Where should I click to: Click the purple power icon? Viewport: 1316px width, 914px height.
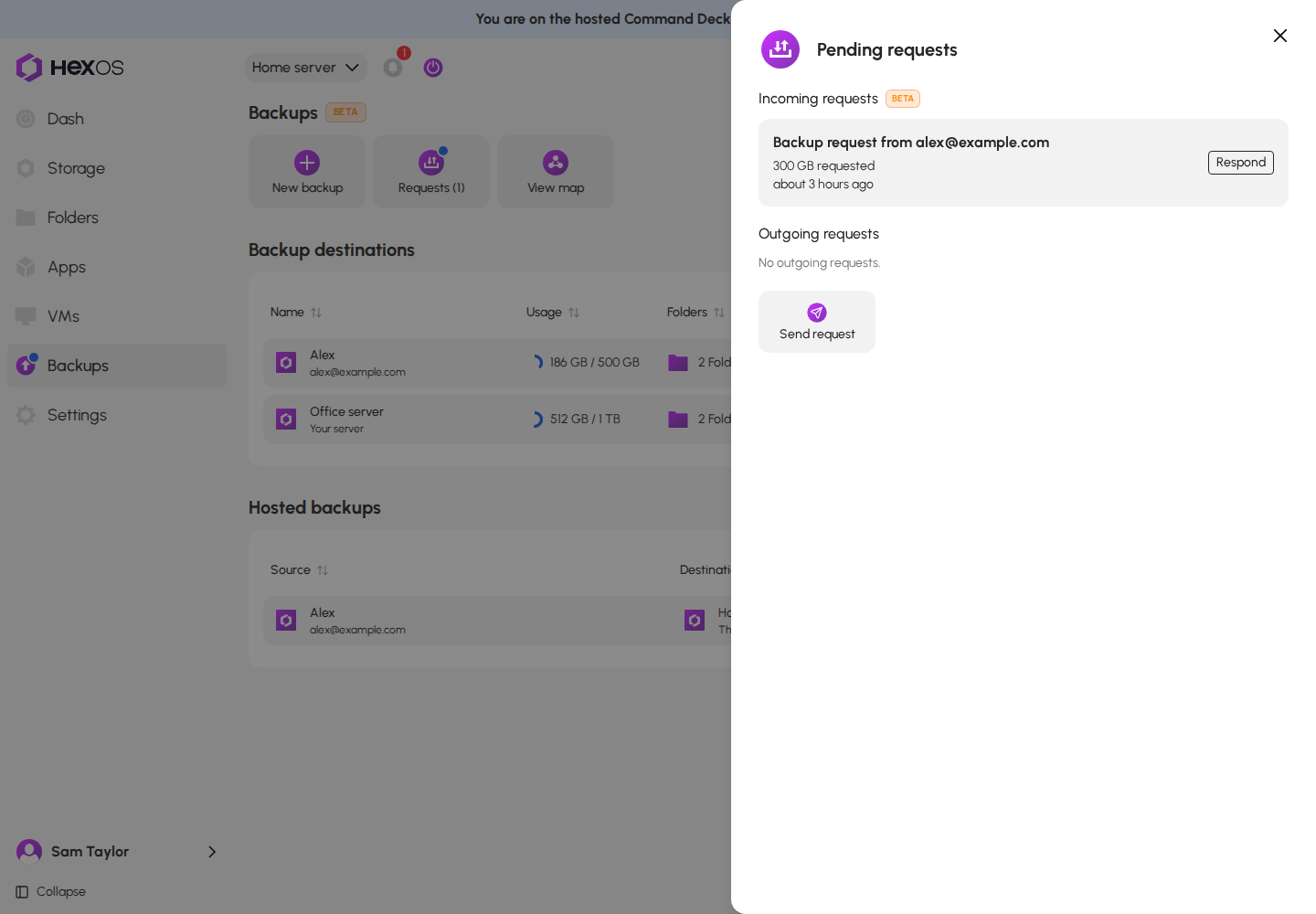[x=433, y=68]
